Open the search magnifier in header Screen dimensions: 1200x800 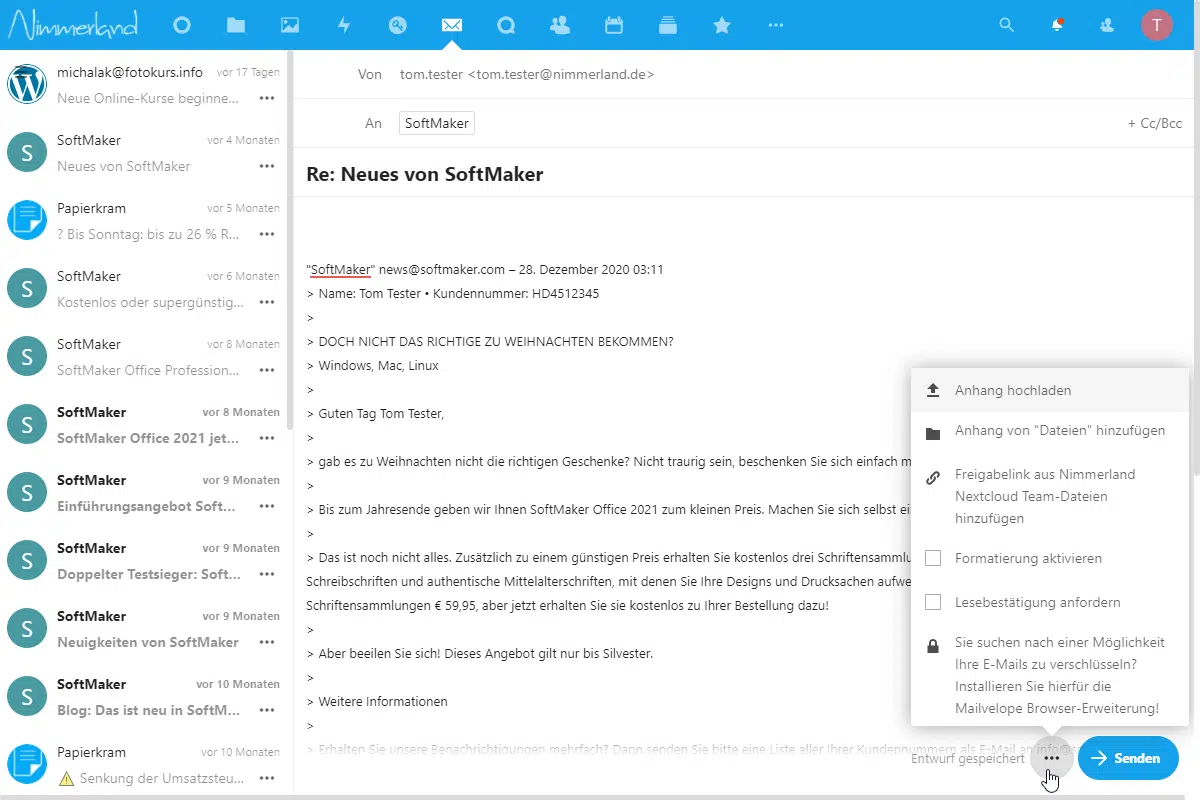(x=1007, y=25)
